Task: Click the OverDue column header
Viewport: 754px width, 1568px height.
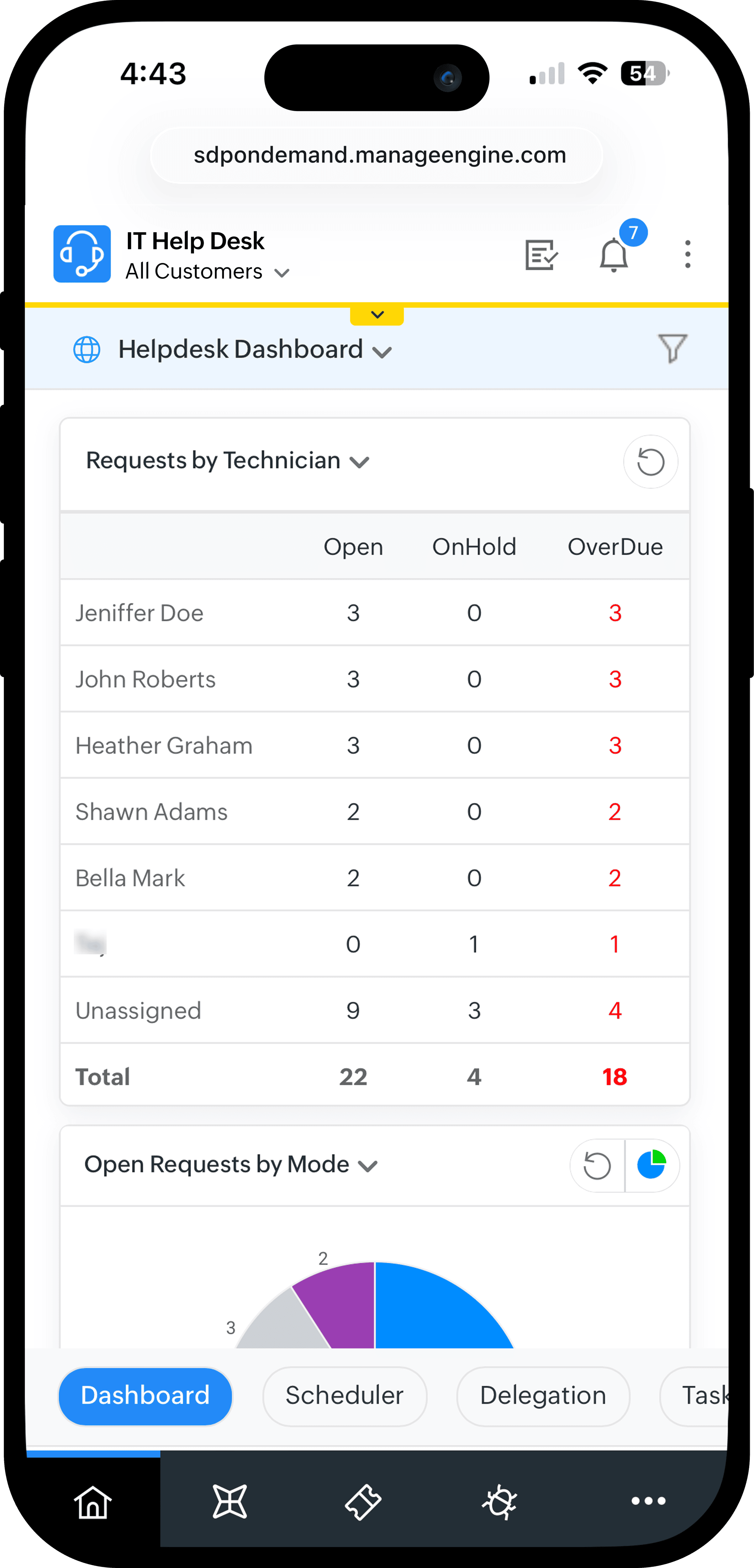Action: (615, 547)
